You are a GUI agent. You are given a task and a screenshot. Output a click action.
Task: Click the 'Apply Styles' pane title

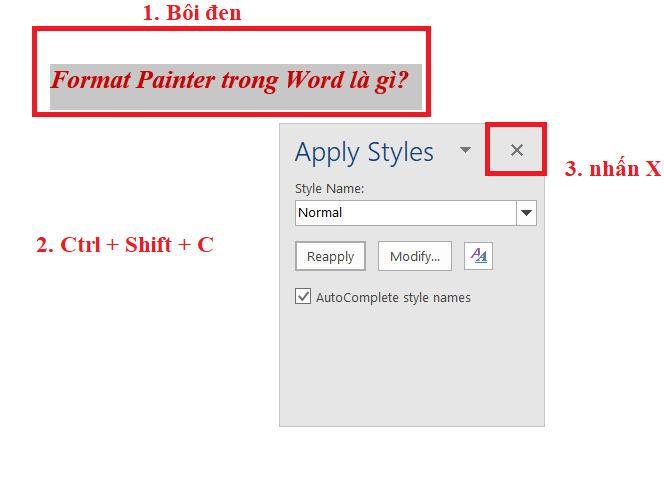[364, 152]
